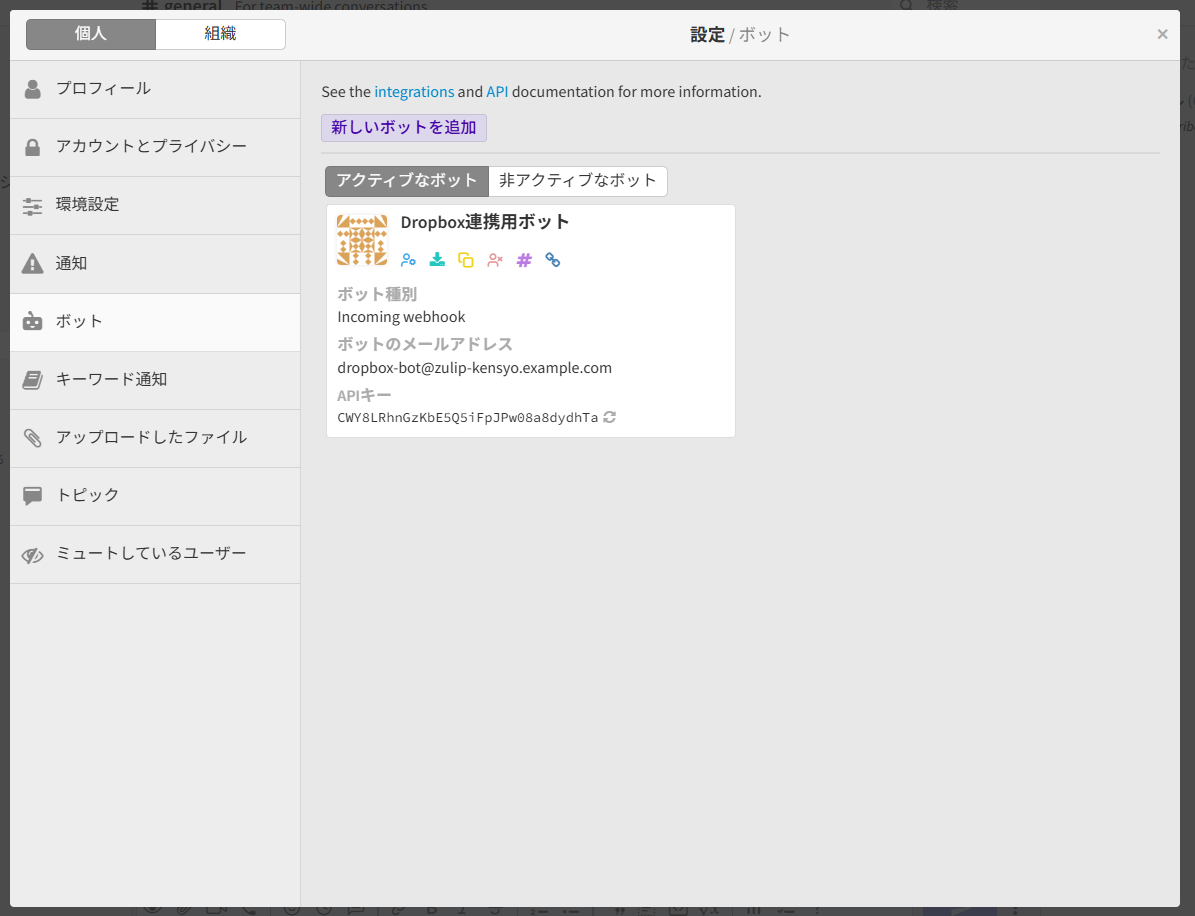Viewport: 1195px width, 916px height.
Task: Click the Dropbox bot avatar image
Action: pos(362,240)
